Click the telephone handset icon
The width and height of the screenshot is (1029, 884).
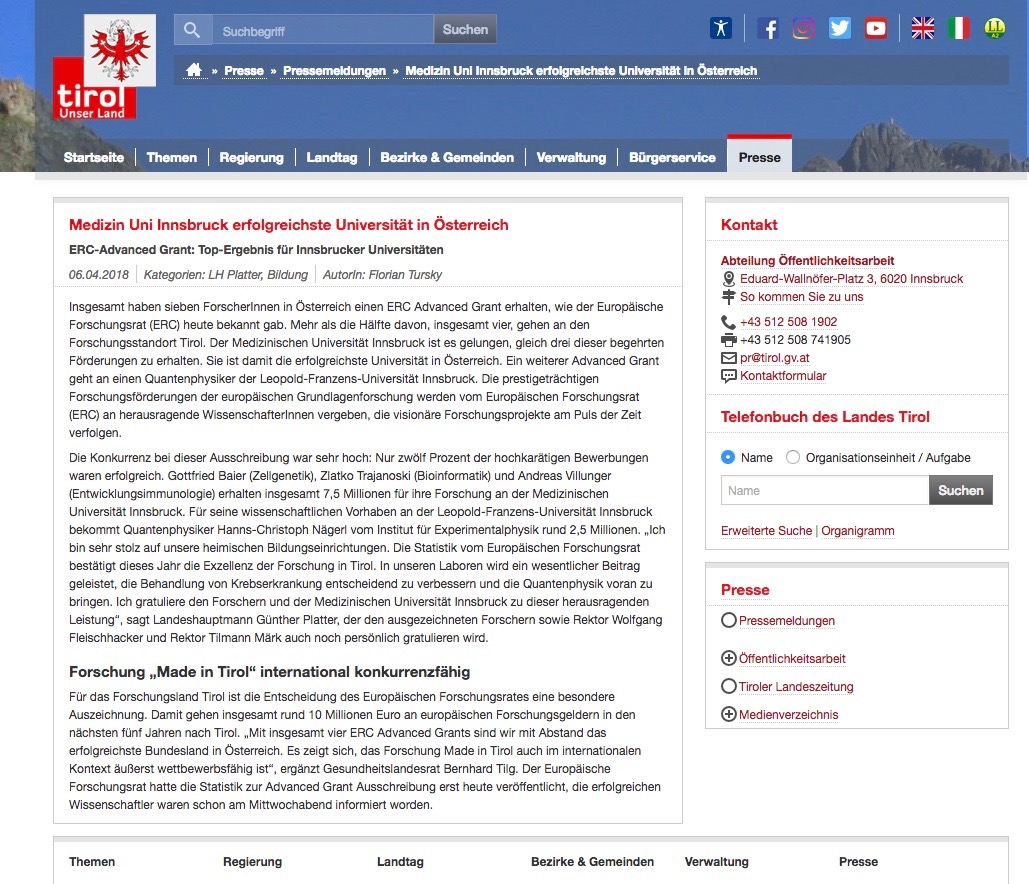(728, 322)
